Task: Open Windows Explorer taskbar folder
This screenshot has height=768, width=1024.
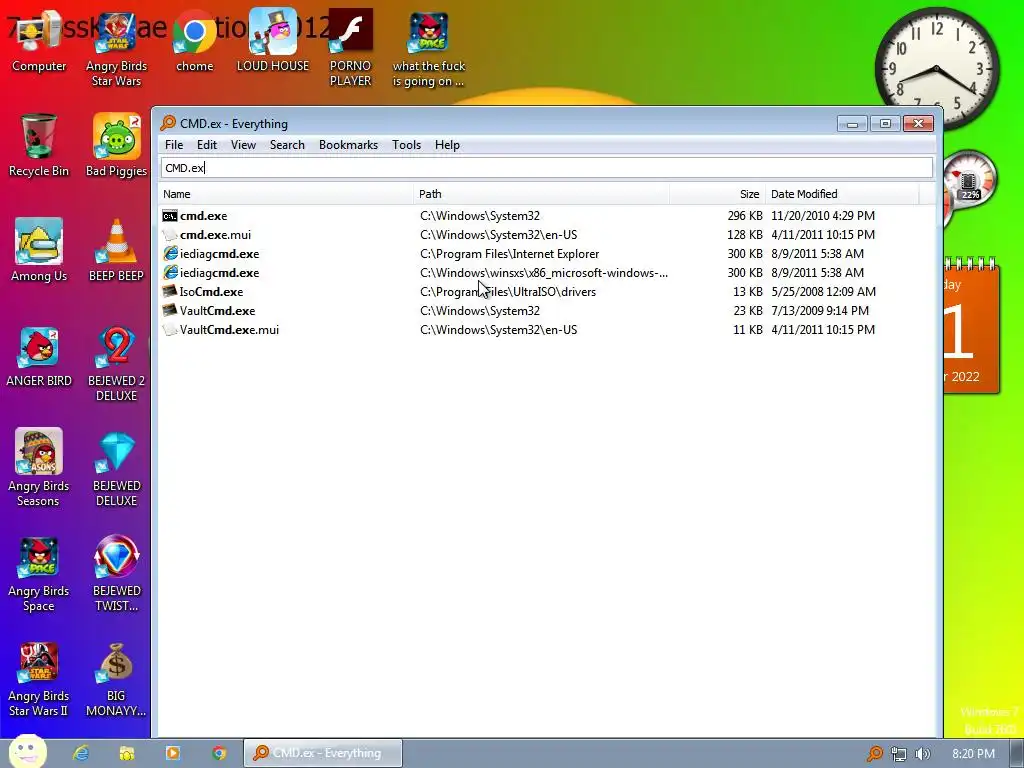Action: pos(127,753)
